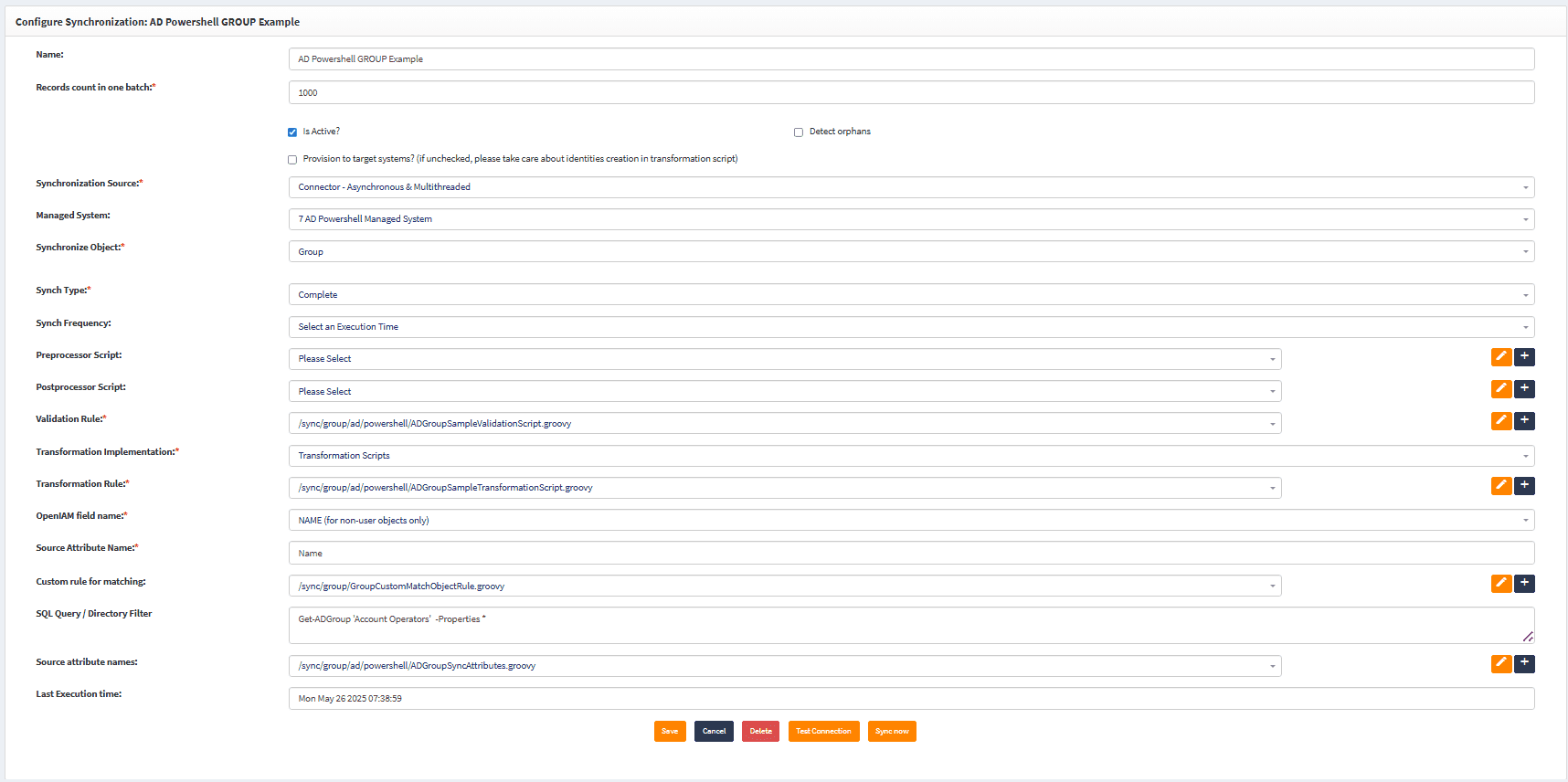The height and width of the screenshot is (782, 1568).
Task: Open the Managed System dropdown
Action: (x=910, y=219)
